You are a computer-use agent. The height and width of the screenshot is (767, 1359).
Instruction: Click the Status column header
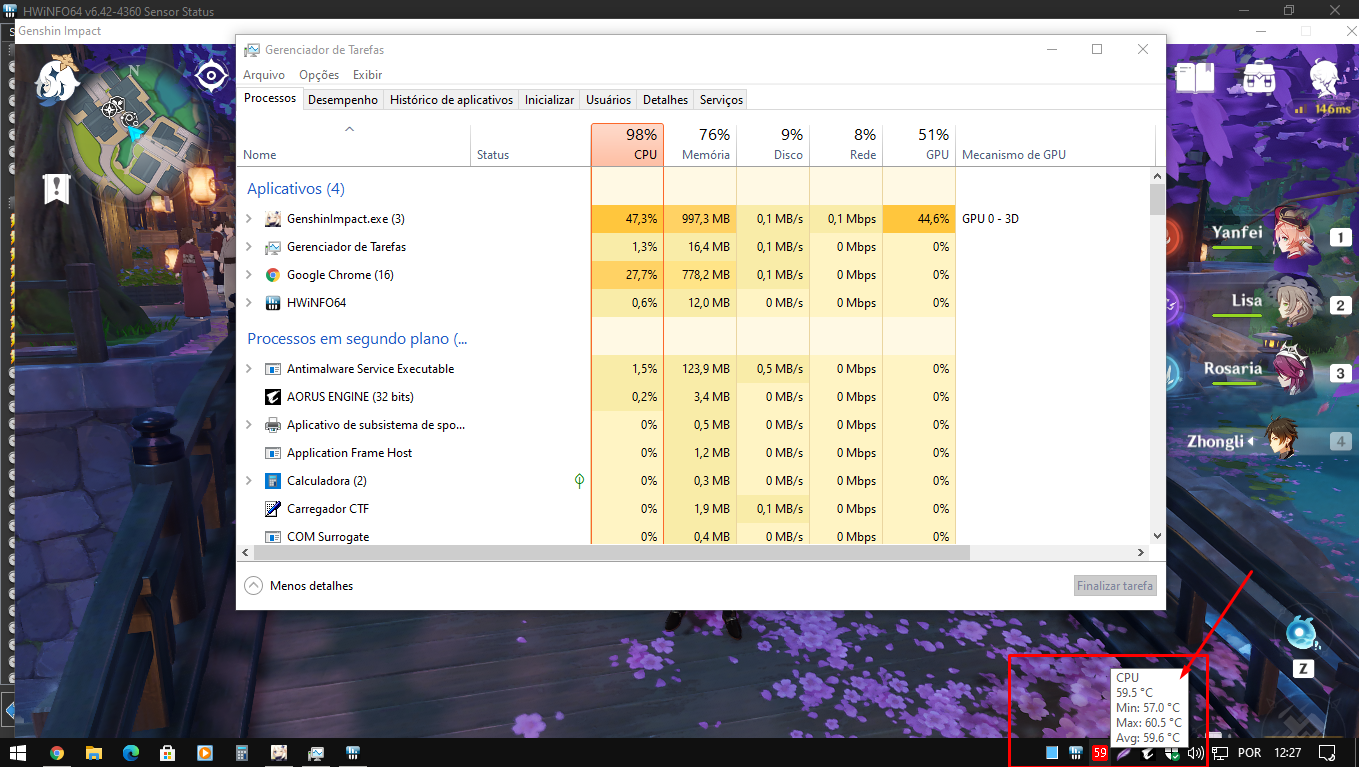click(x=530, y=144)
